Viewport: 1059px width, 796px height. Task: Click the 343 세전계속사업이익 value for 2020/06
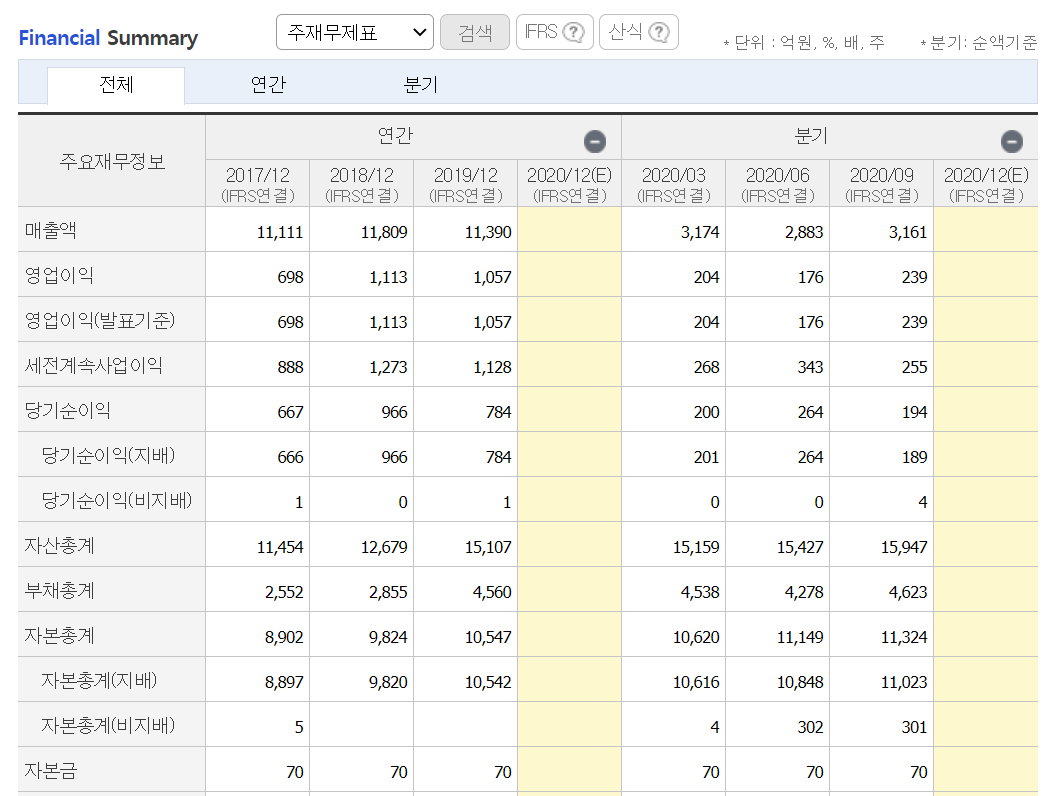pyautogui.click(x=810, y=367)
